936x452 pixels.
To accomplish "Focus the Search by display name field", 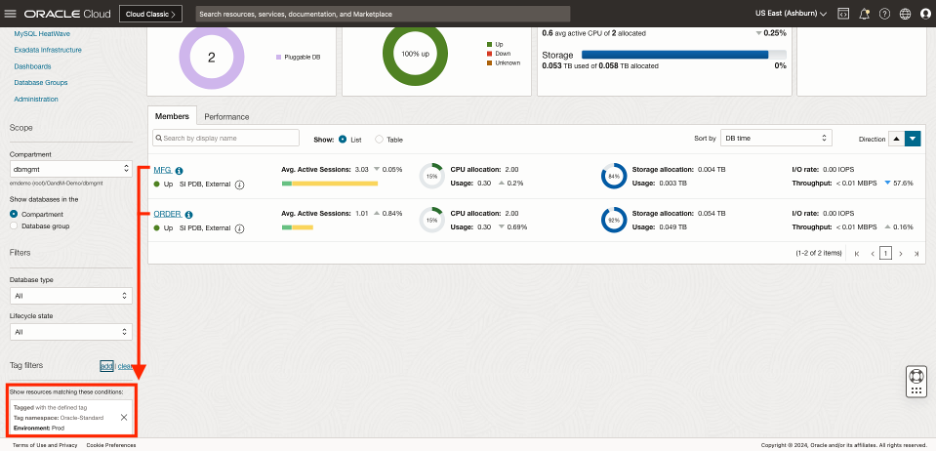I will click(226, 138).
